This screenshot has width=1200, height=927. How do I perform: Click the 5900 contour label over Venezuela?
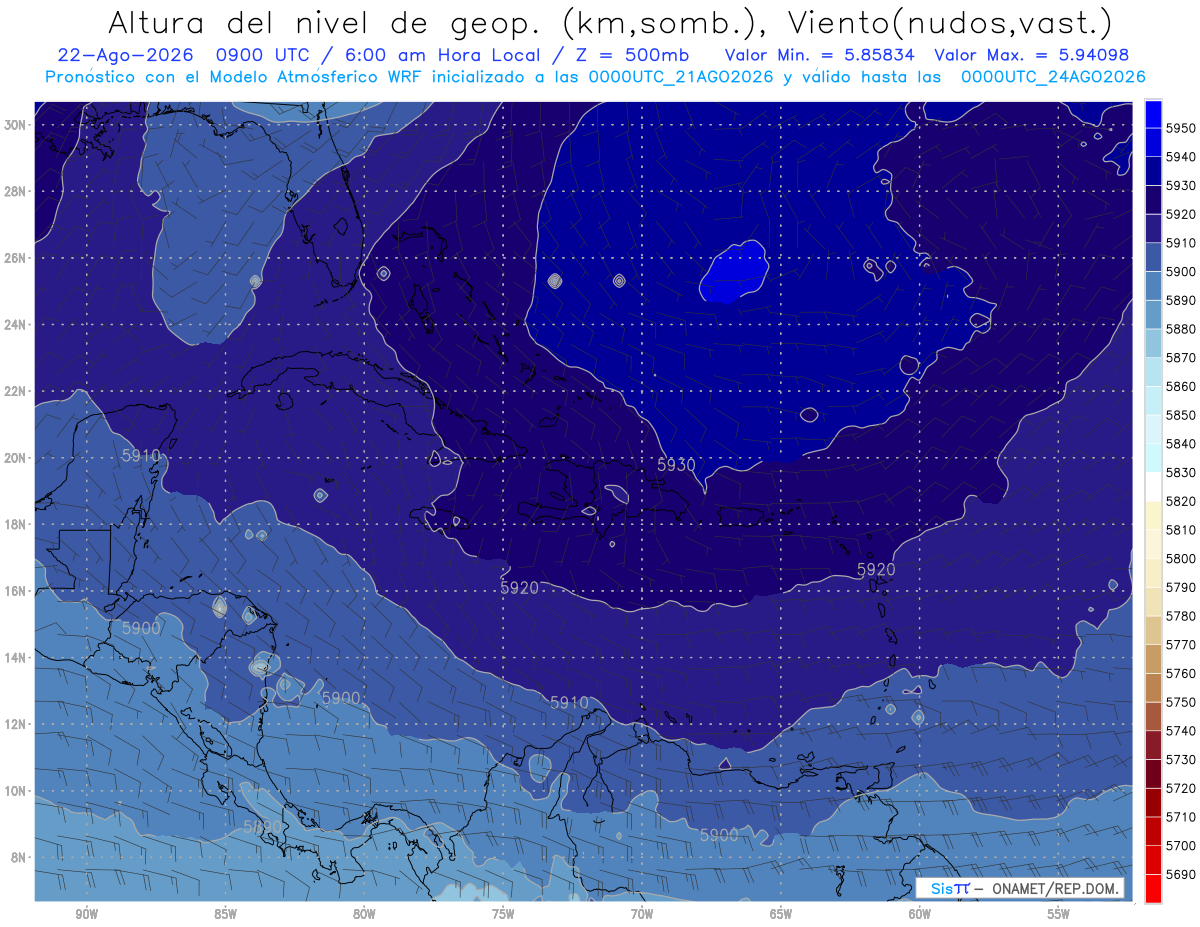(719, 835)
